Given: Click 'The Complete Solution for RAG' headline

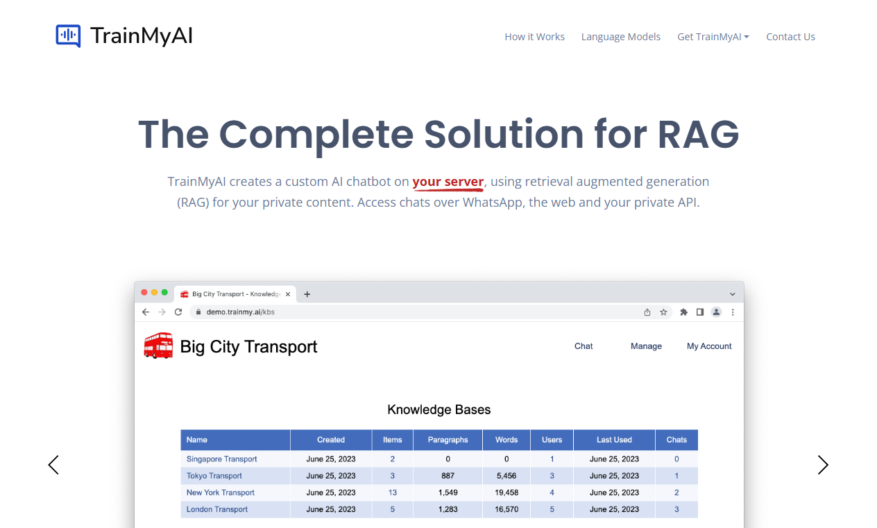Looking at the screenshot, I should [438, 134].
